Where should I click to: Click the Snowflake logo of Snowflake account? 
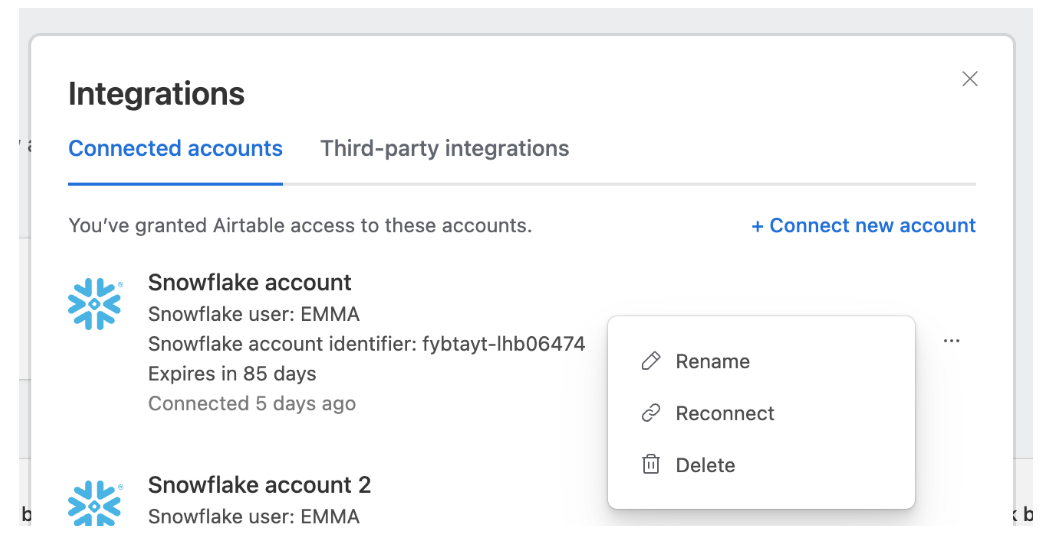[95, 304]
